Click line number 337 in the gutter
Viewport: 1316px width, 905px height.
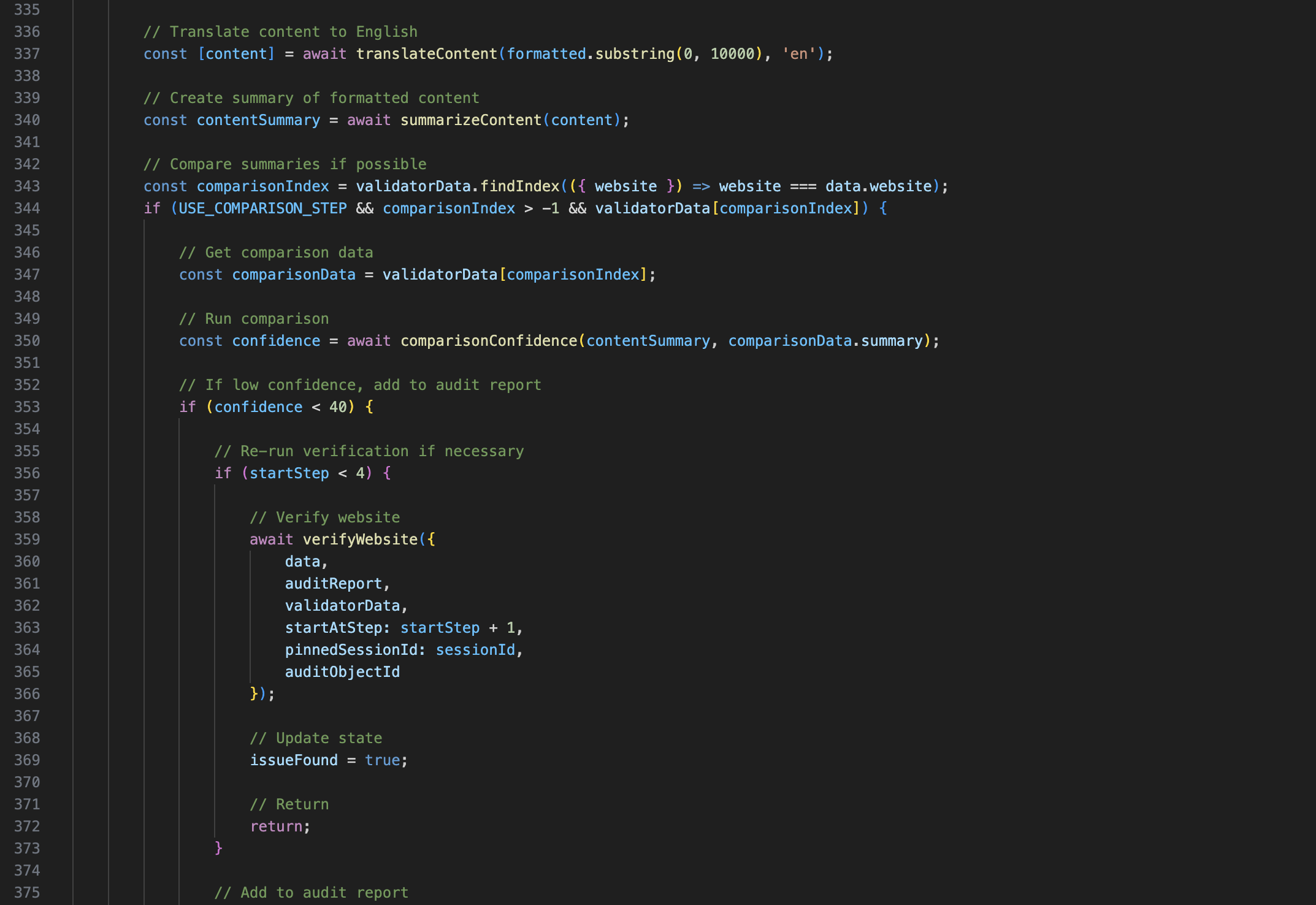tap(27, 54)
